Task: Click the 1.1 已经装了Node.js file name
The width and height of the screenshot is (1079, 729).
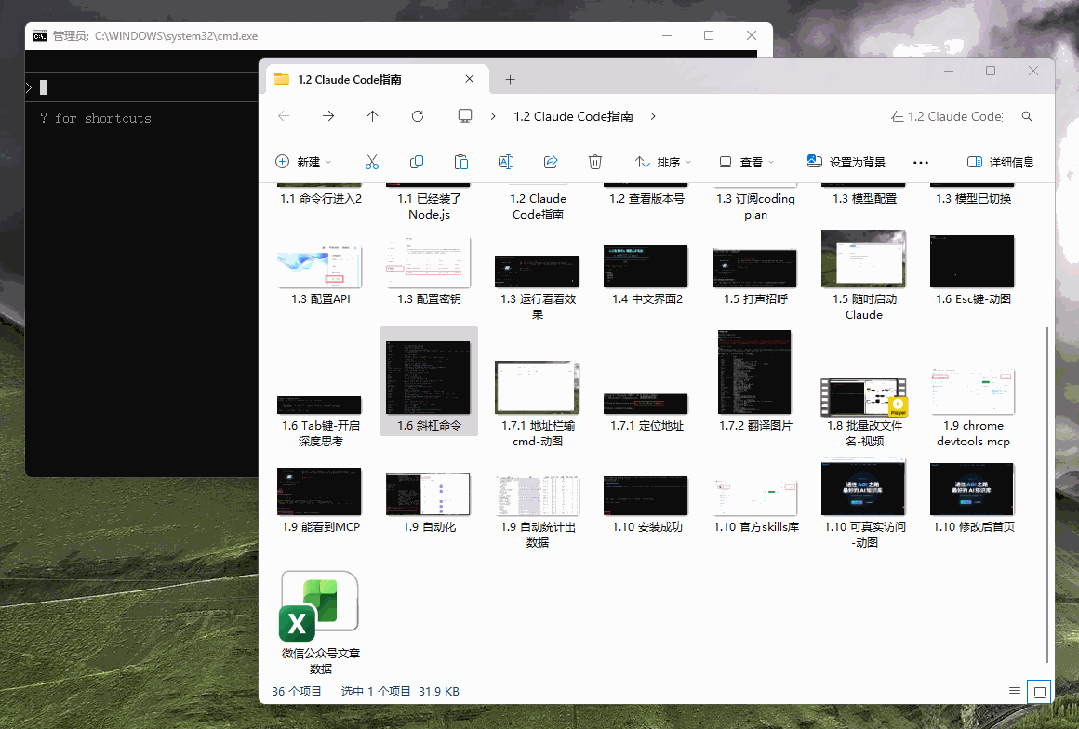Action: point(429,207)
